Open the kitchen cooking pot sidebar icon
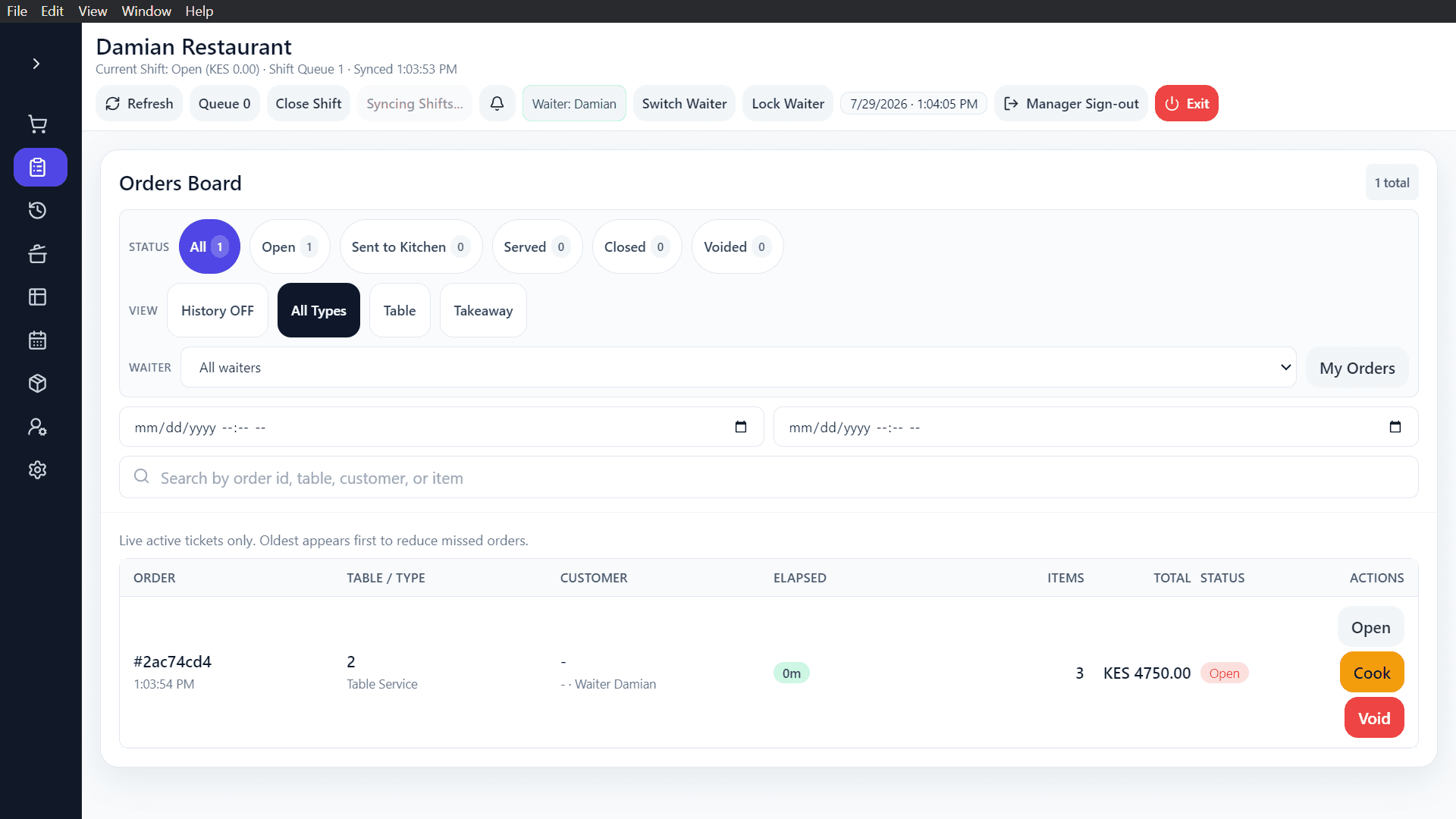Image resolution: width=1456 pixels, height=819 pixels. coord(37,253)
